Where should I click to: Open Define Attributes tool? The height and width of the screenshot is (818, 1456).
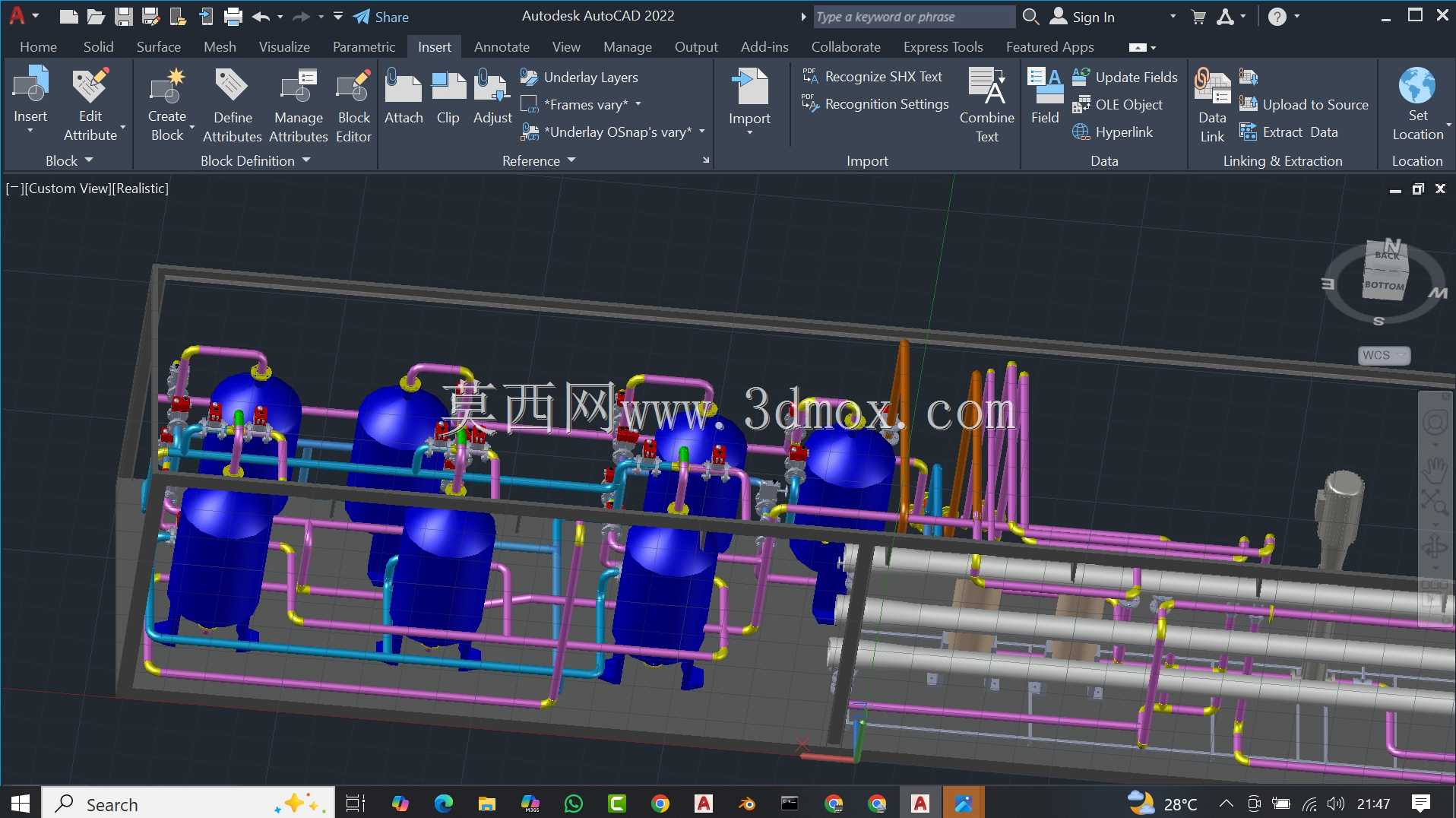[x=232, y=104]
